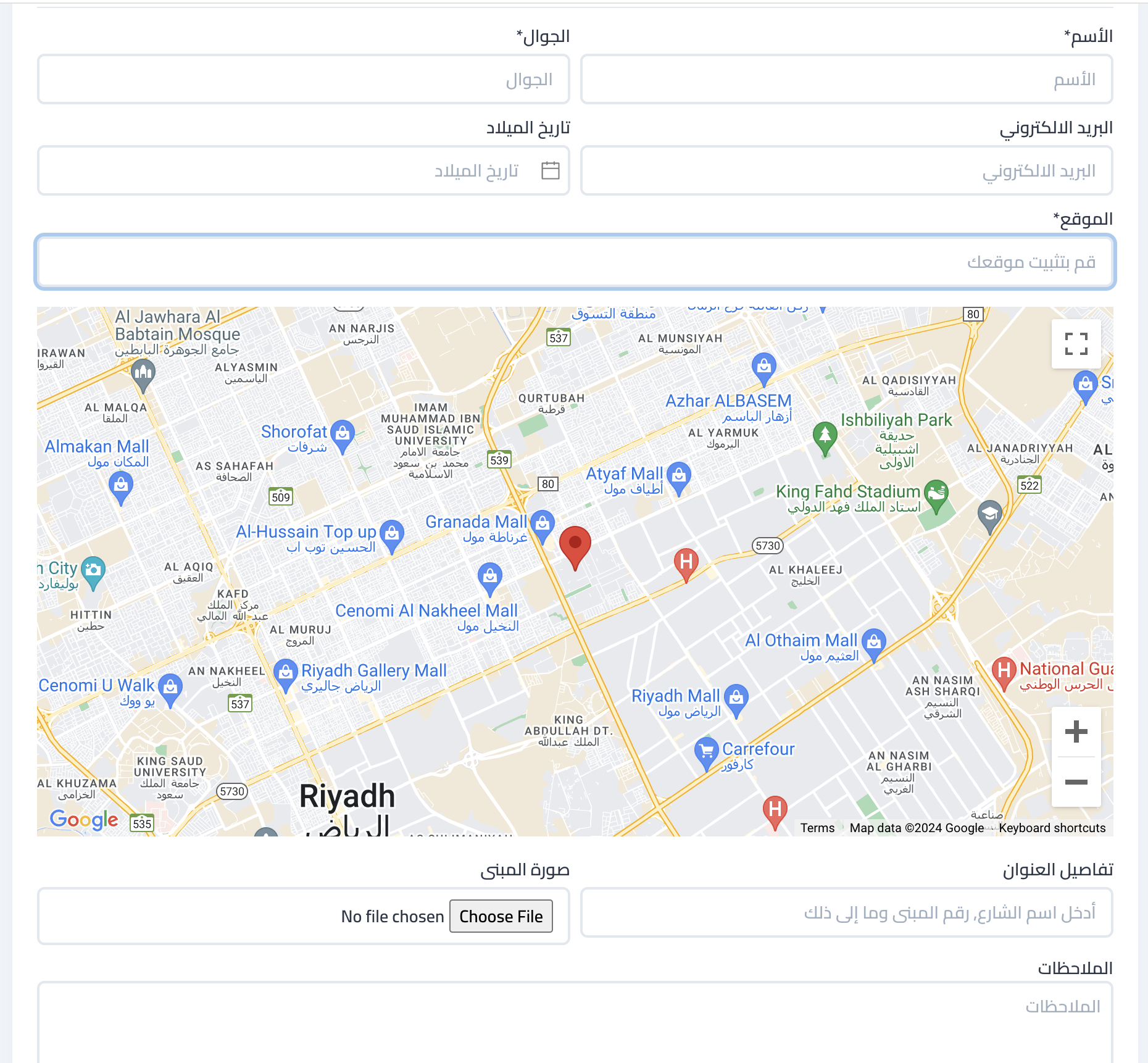Click the Ishbiliyah Park tree pin
Image resolution: width=1148 pixels, height=1063 pixels.
pyautogui.click(x=825, y=438)
